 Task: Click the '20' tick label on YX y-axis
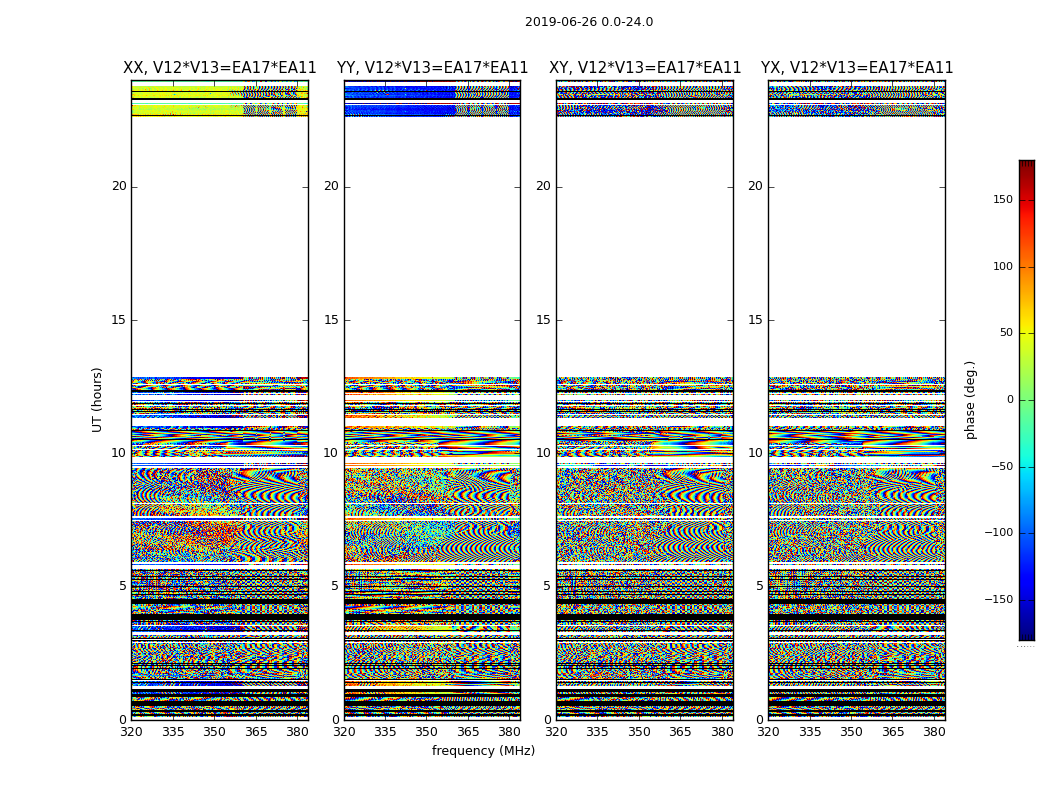(x=755, y=186)
